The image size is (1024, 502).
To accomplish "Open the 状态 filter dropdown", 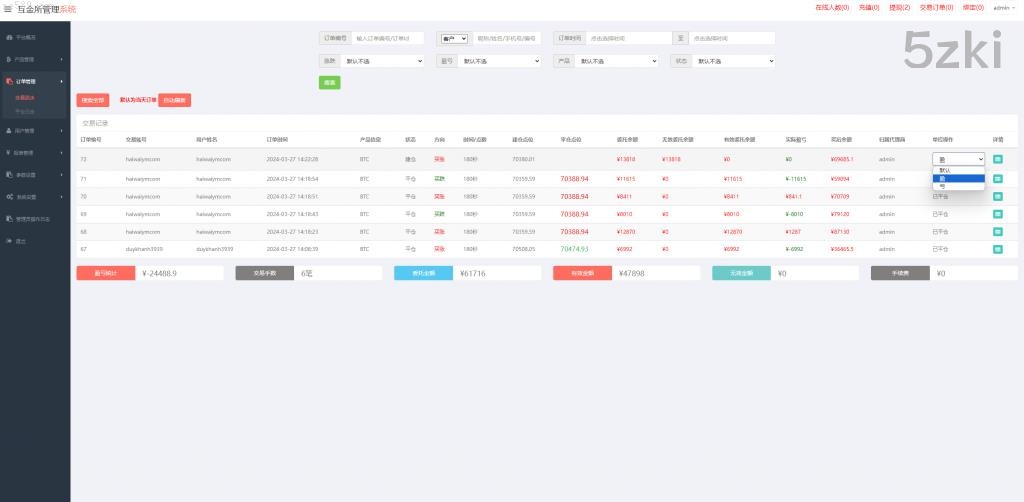I will point(735,61).
